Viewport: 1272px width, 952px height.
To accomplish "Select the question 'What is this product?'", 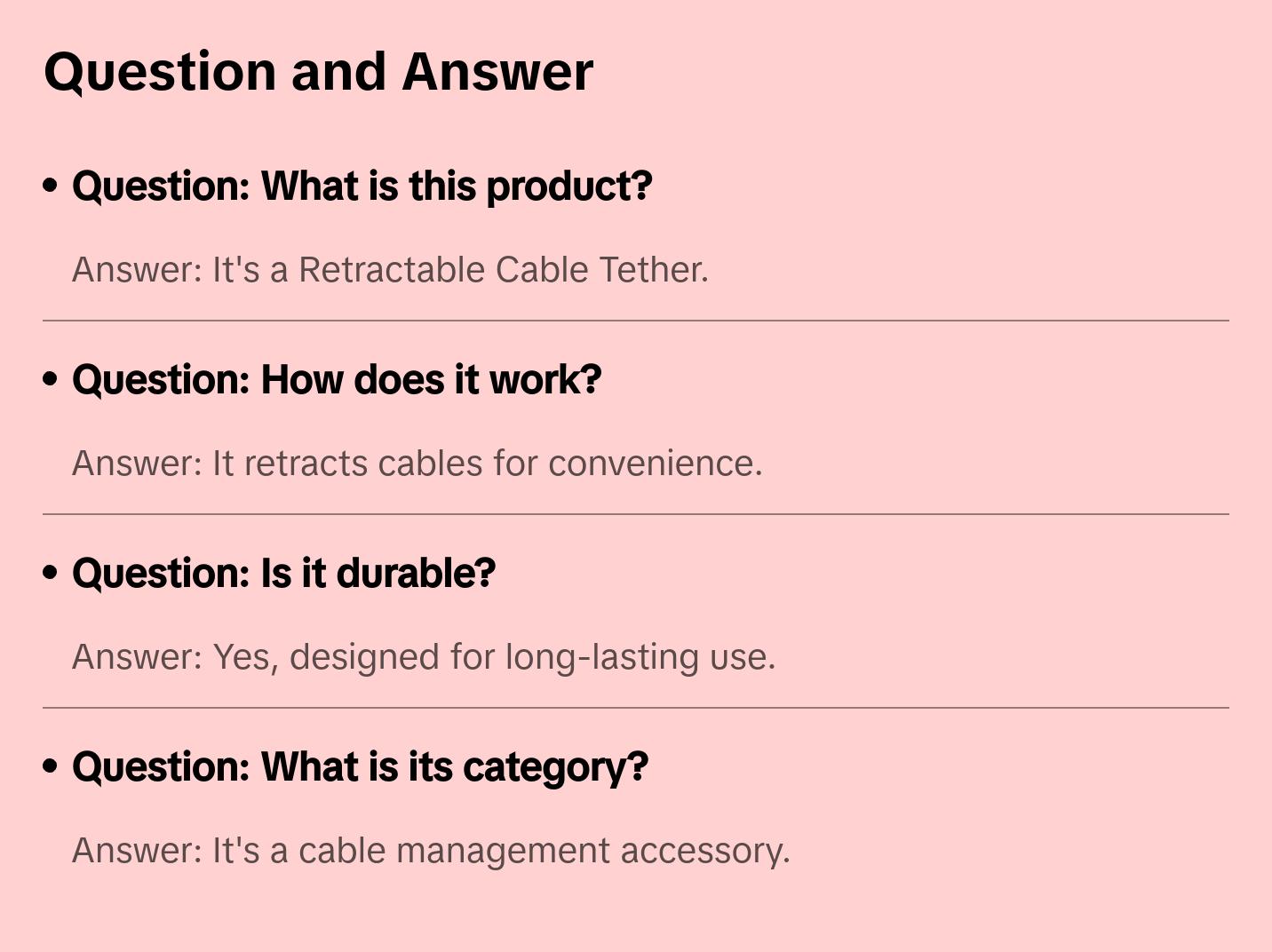I will click(362, 186).
